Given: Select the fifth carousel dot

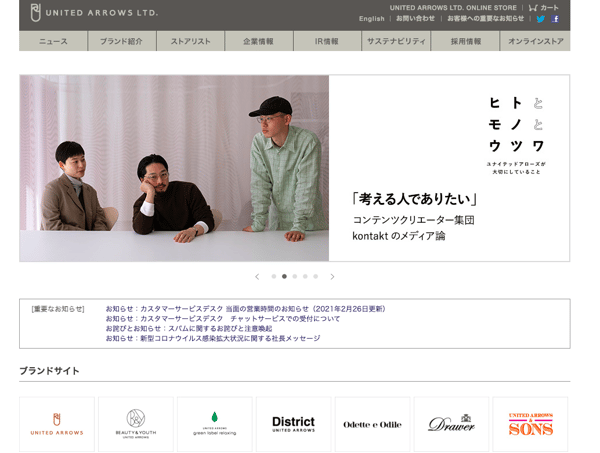Looking at the screenshot, I should tap(315, 276).
